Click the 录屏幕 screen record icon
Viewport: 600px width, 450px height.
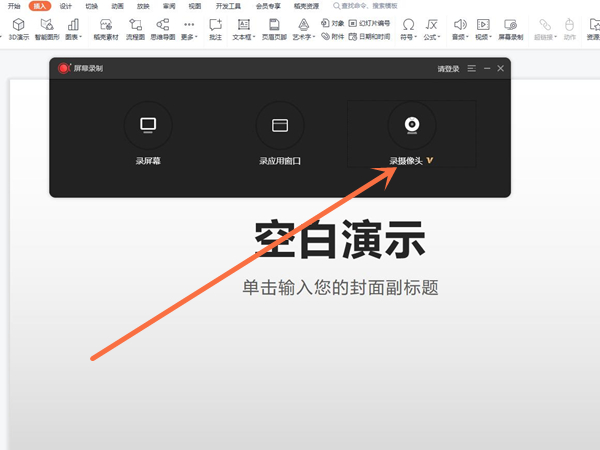(x=148, y=125)
